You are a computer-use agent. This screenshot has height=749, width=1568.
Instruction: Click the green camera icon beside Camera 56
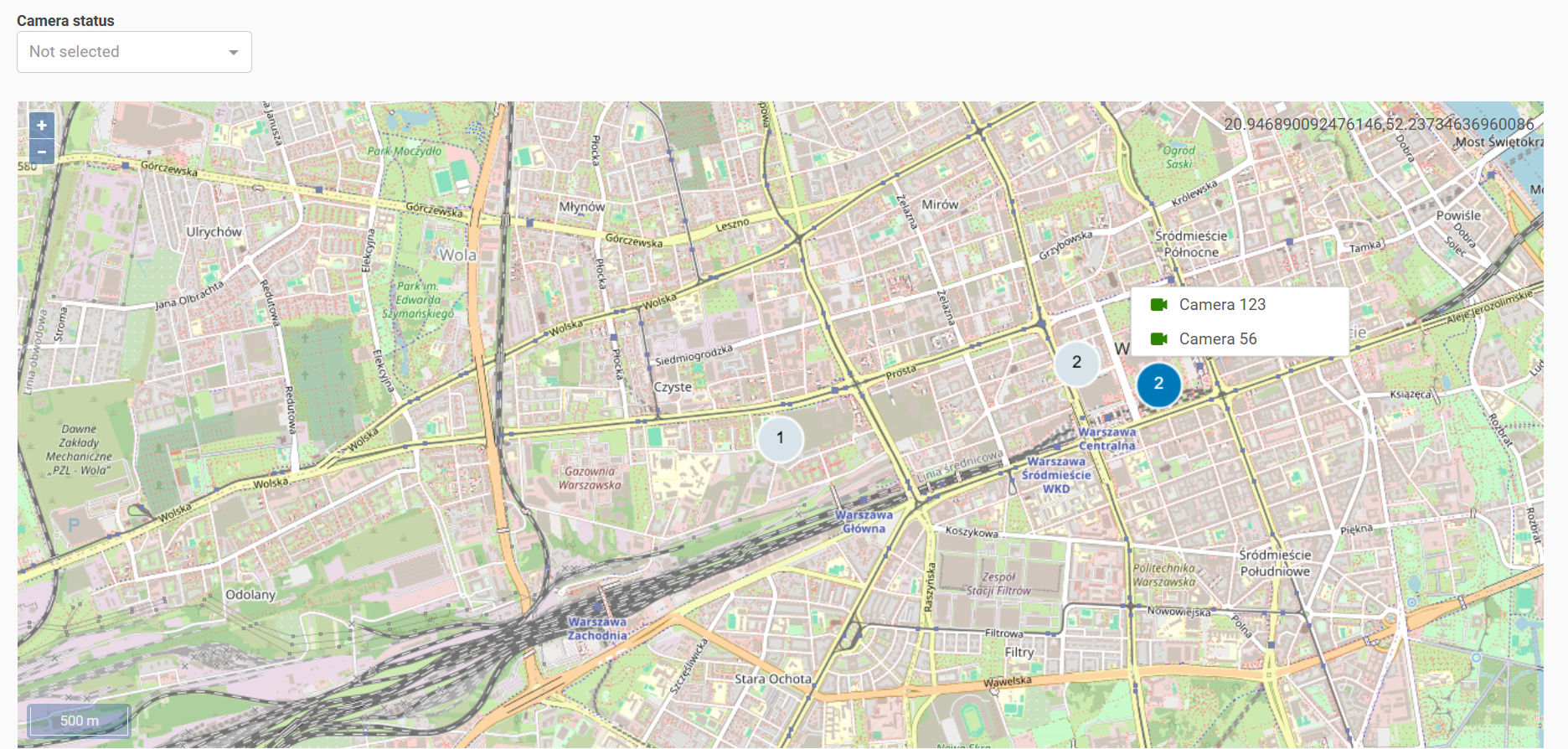tap(1158, 338)
